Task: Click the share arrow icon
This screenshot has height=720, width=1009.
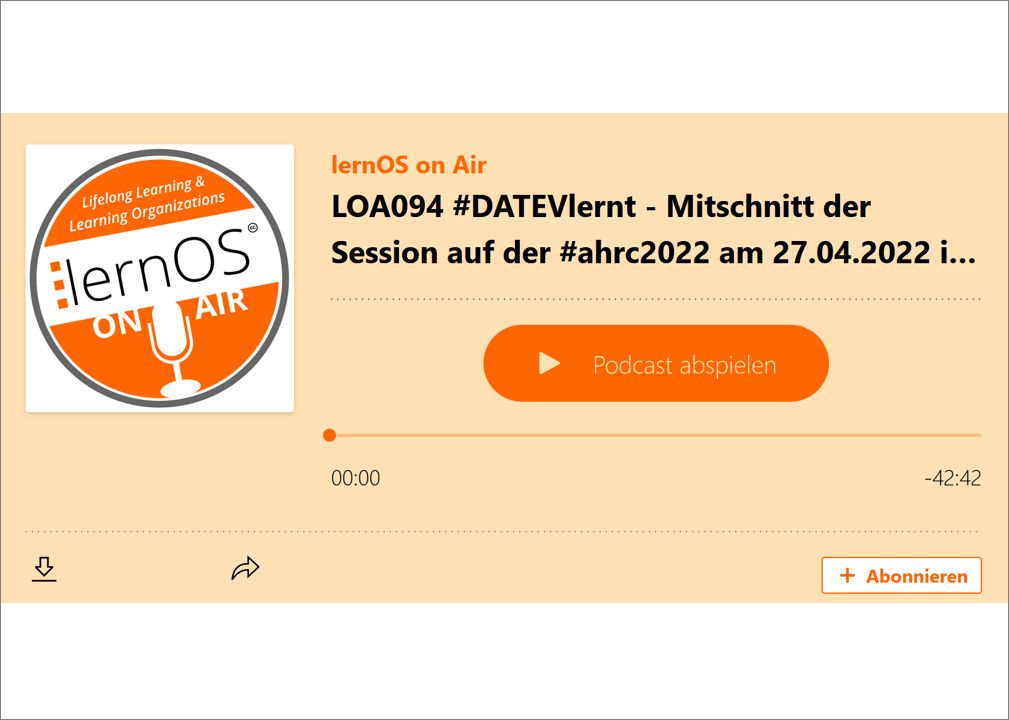Action: [245, 568]
